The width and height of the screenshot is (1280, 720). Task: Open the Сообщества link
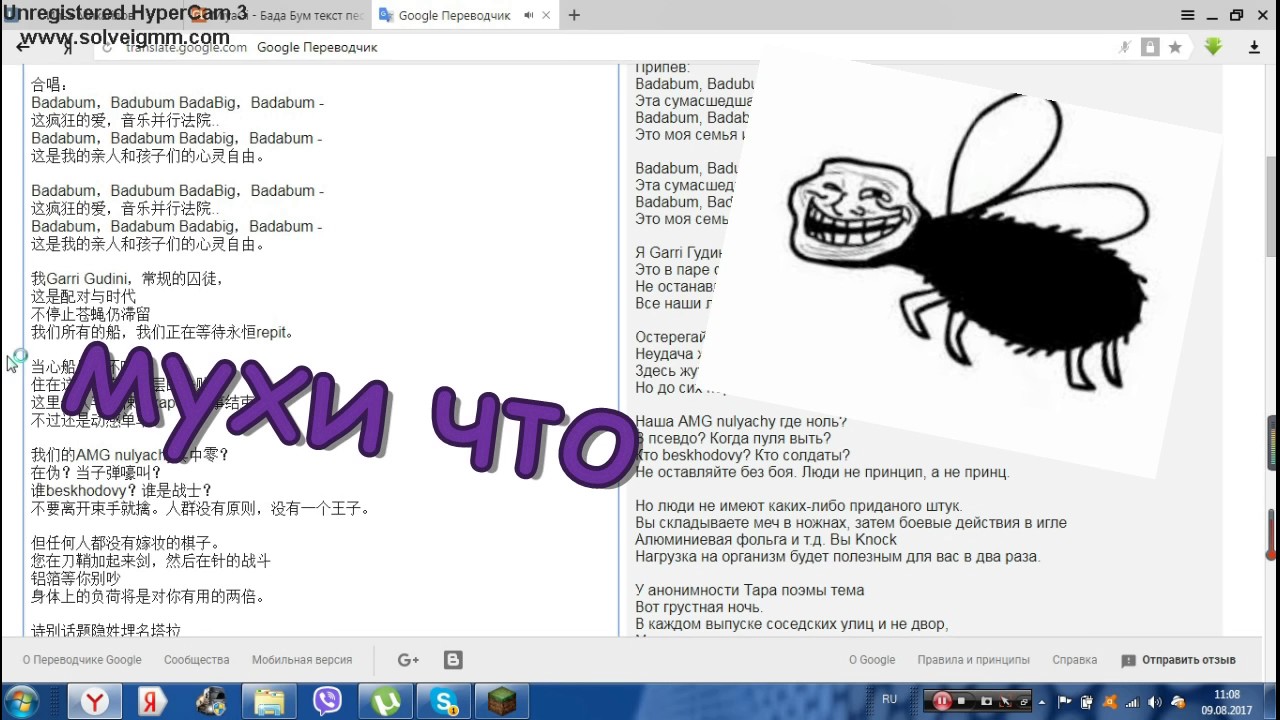[x=197, y=660]
